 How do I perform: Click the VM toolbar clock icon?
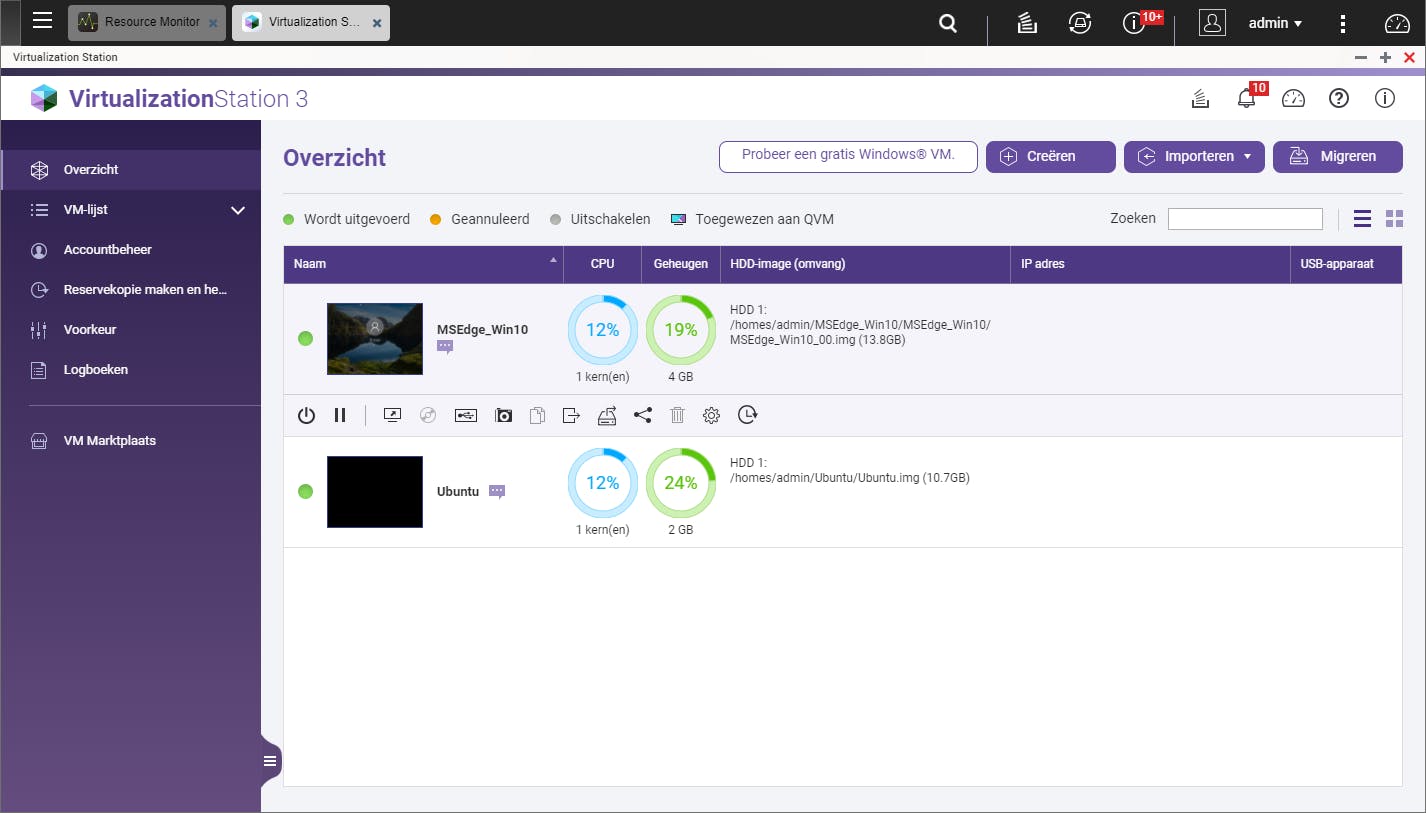(747, 415)
